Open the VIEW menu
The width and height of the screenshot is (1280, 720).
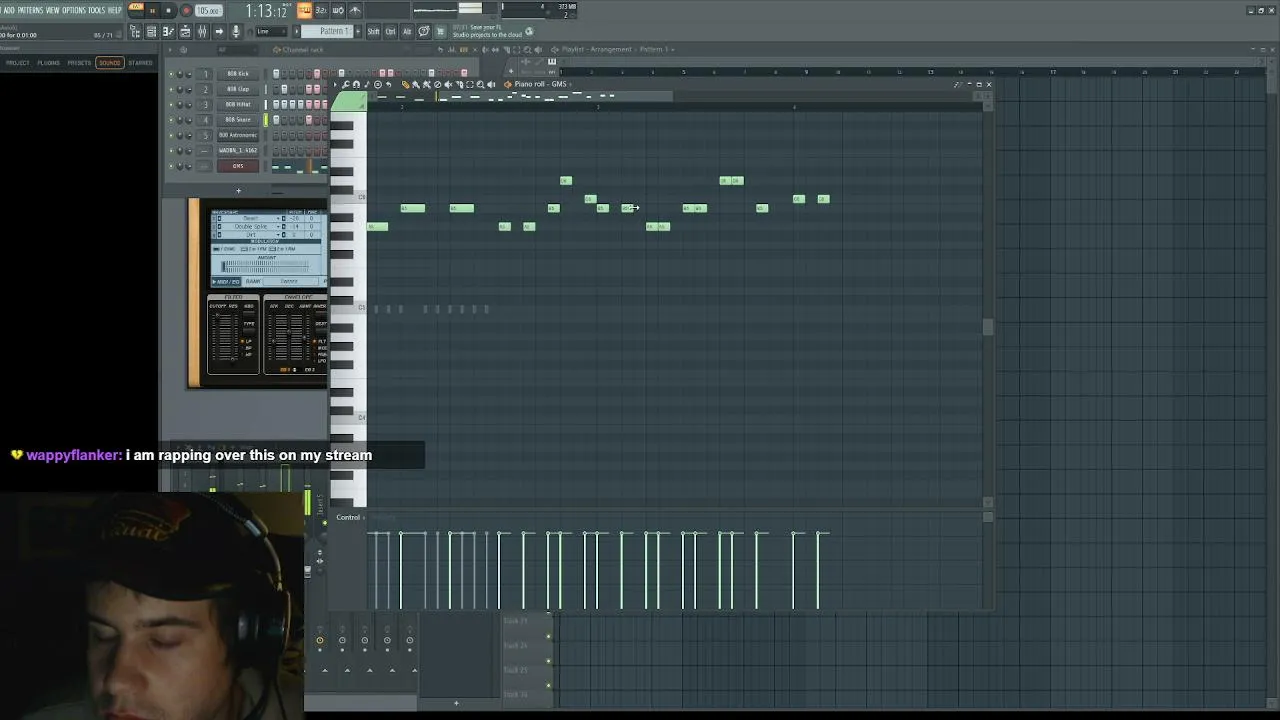[53, 10]
